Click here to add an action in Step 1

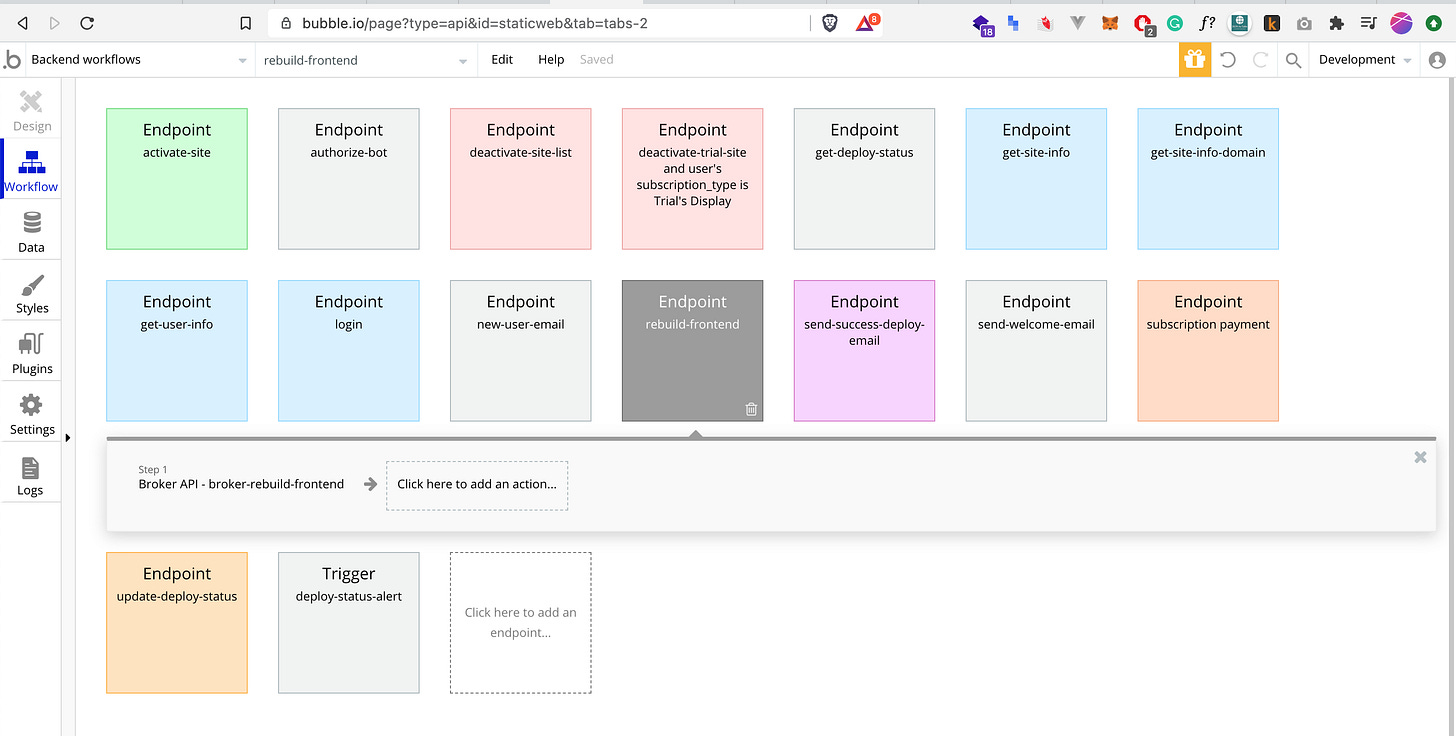pos(477,484)
